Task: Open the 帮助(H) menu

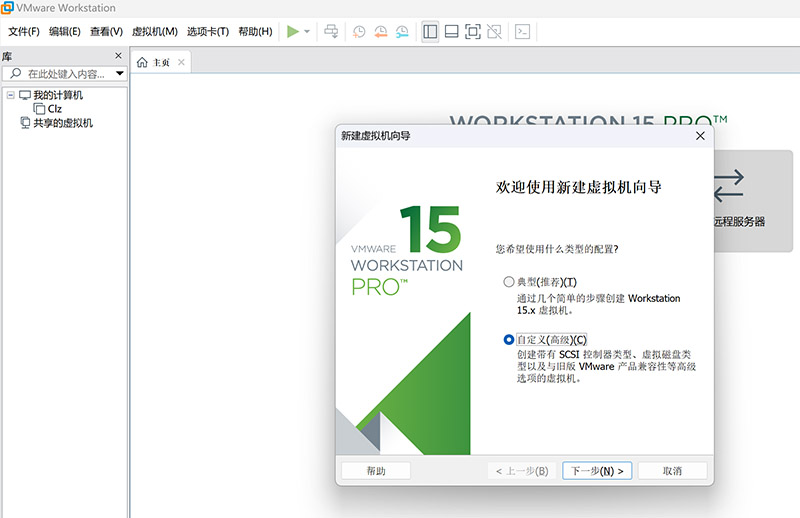Action: (256, 32)
